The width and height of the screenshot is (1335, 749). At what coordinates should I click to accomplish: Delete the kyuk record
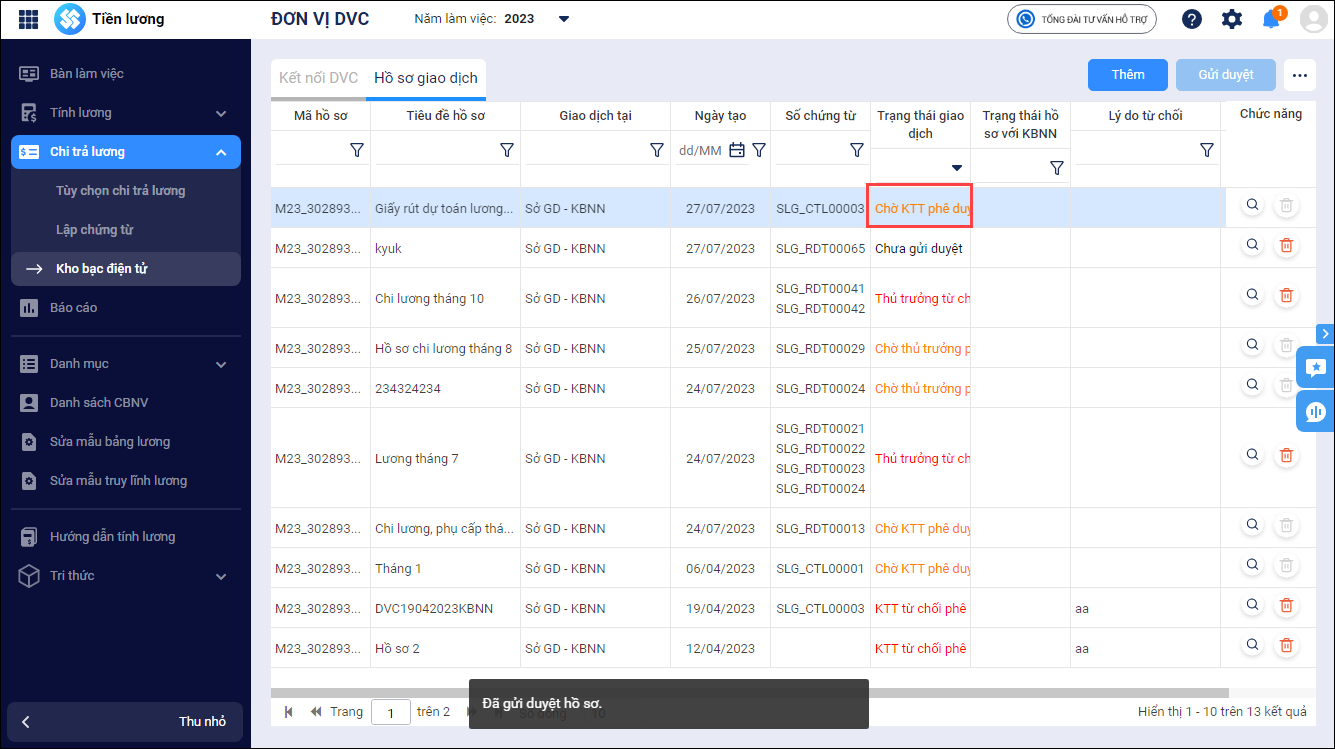[1287, 245]
